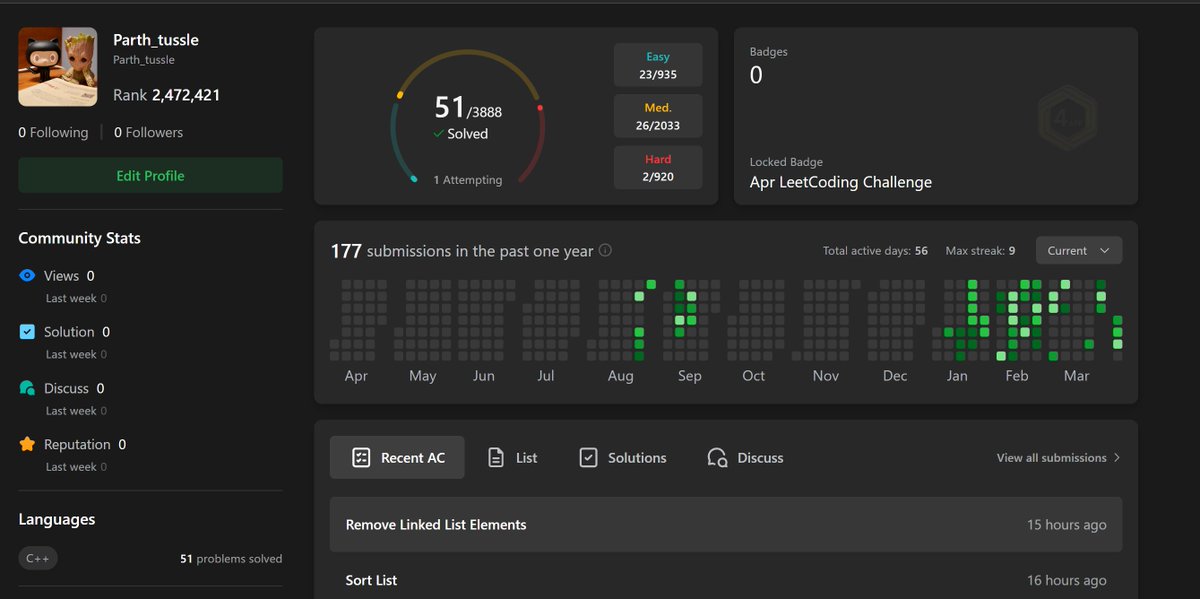Click the 16 hours ago timestamp
The width and height of the screenshot is (1200, 599).
tap(1067, 580)
